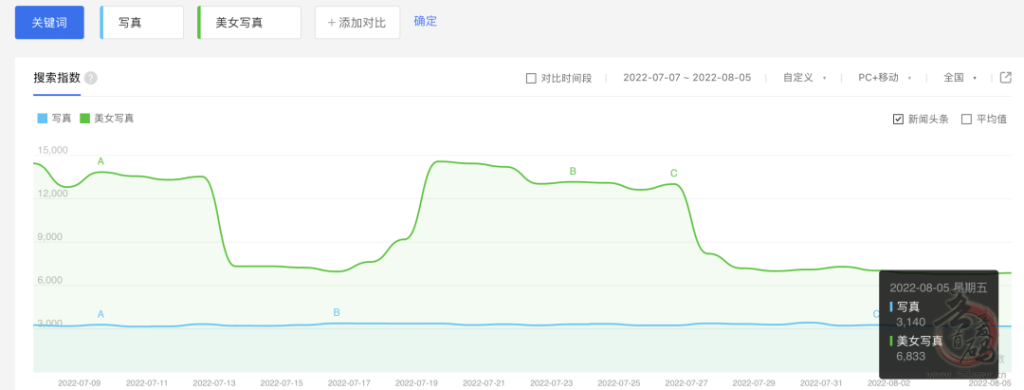The image size is (1024, 390).
Task: Select the 搜索指数 tab
Action: [57, 78]
